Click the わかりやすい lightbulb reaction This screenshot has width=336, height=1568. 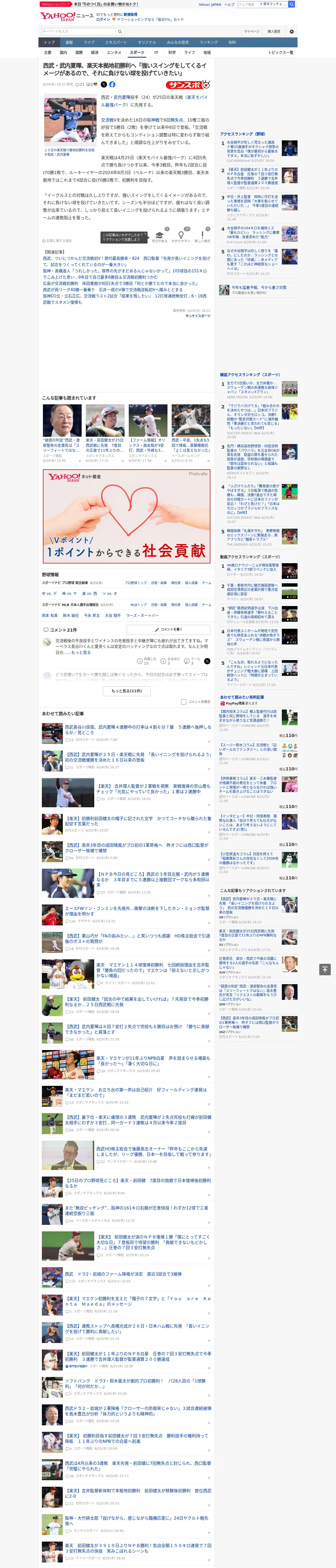pyautogui.click(x=181, y=236)
